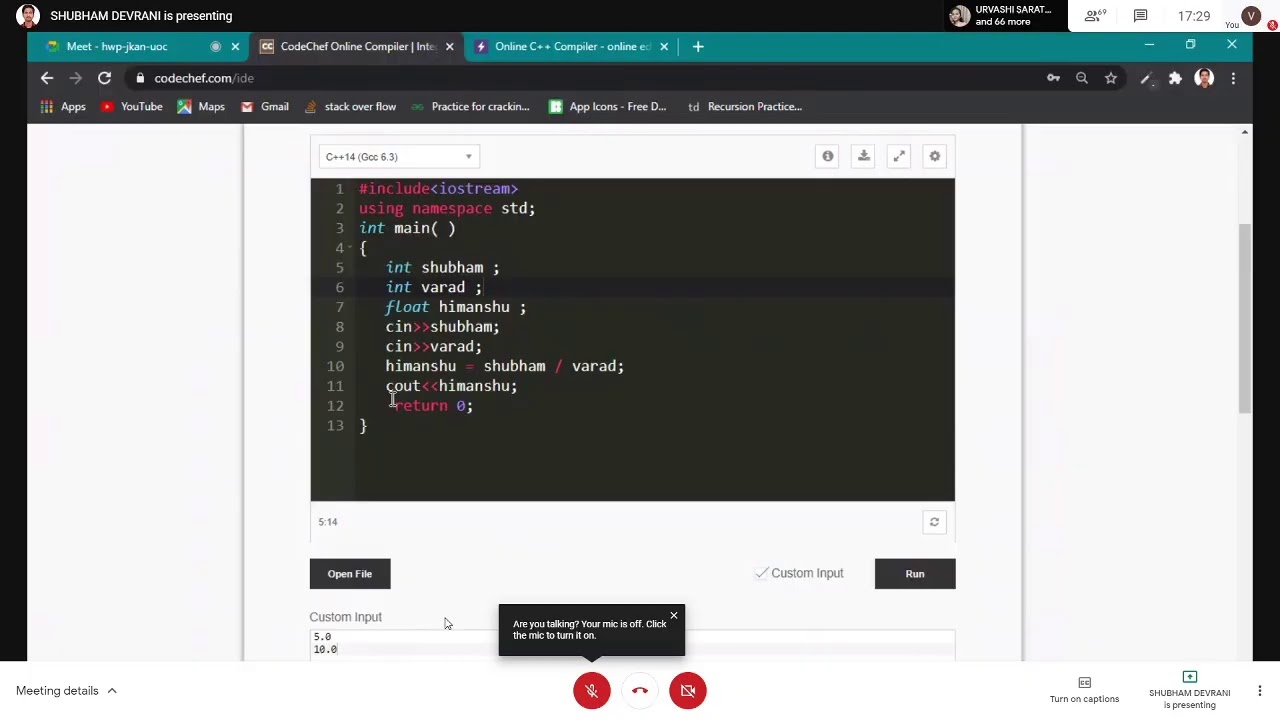
Task: Open the Gmail bookmark
Action: (x=265, y=106)
